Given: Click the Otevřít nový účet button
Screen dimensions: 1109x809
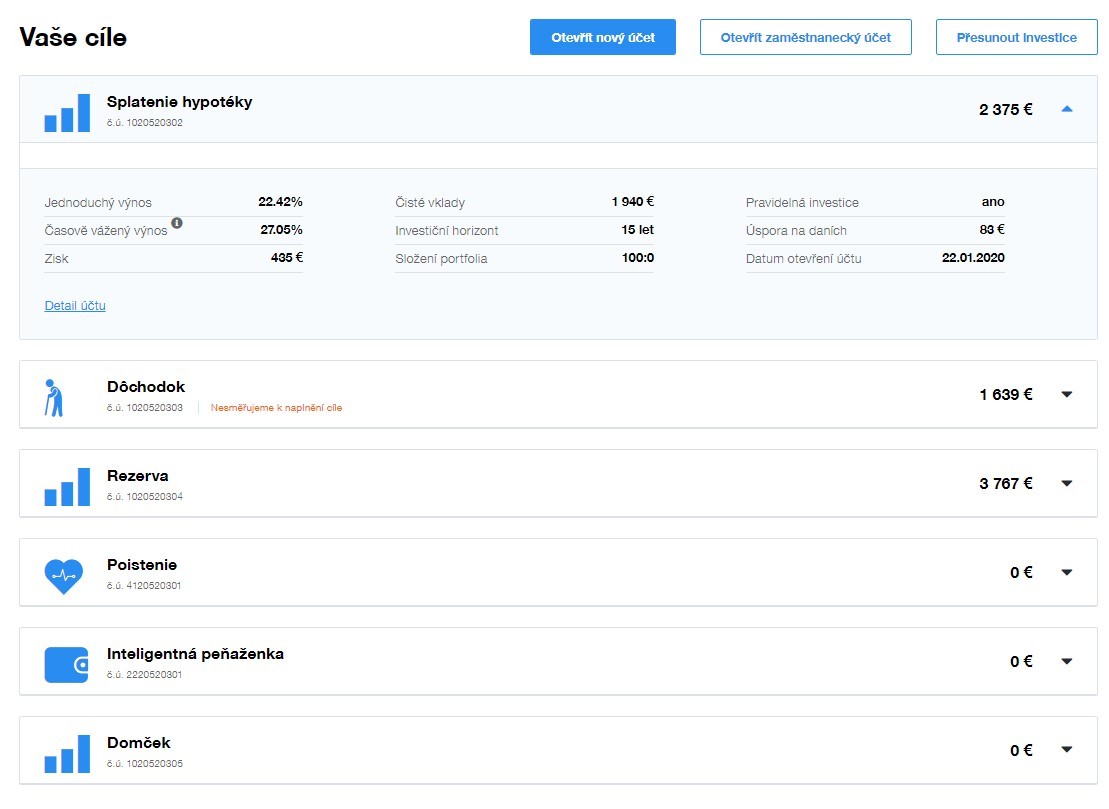Looking at the screenshot, I should coord(603,37).
